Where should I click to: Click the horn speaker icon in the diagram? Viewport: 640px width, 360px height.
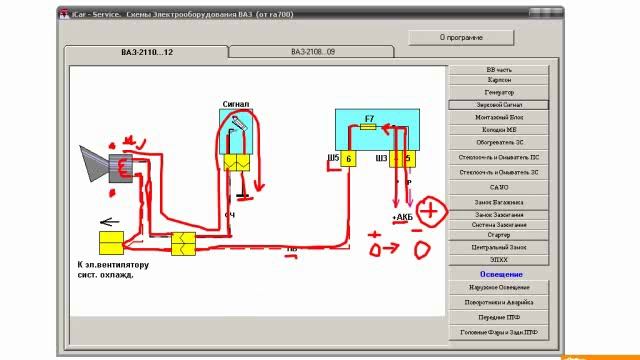point(106,164)
